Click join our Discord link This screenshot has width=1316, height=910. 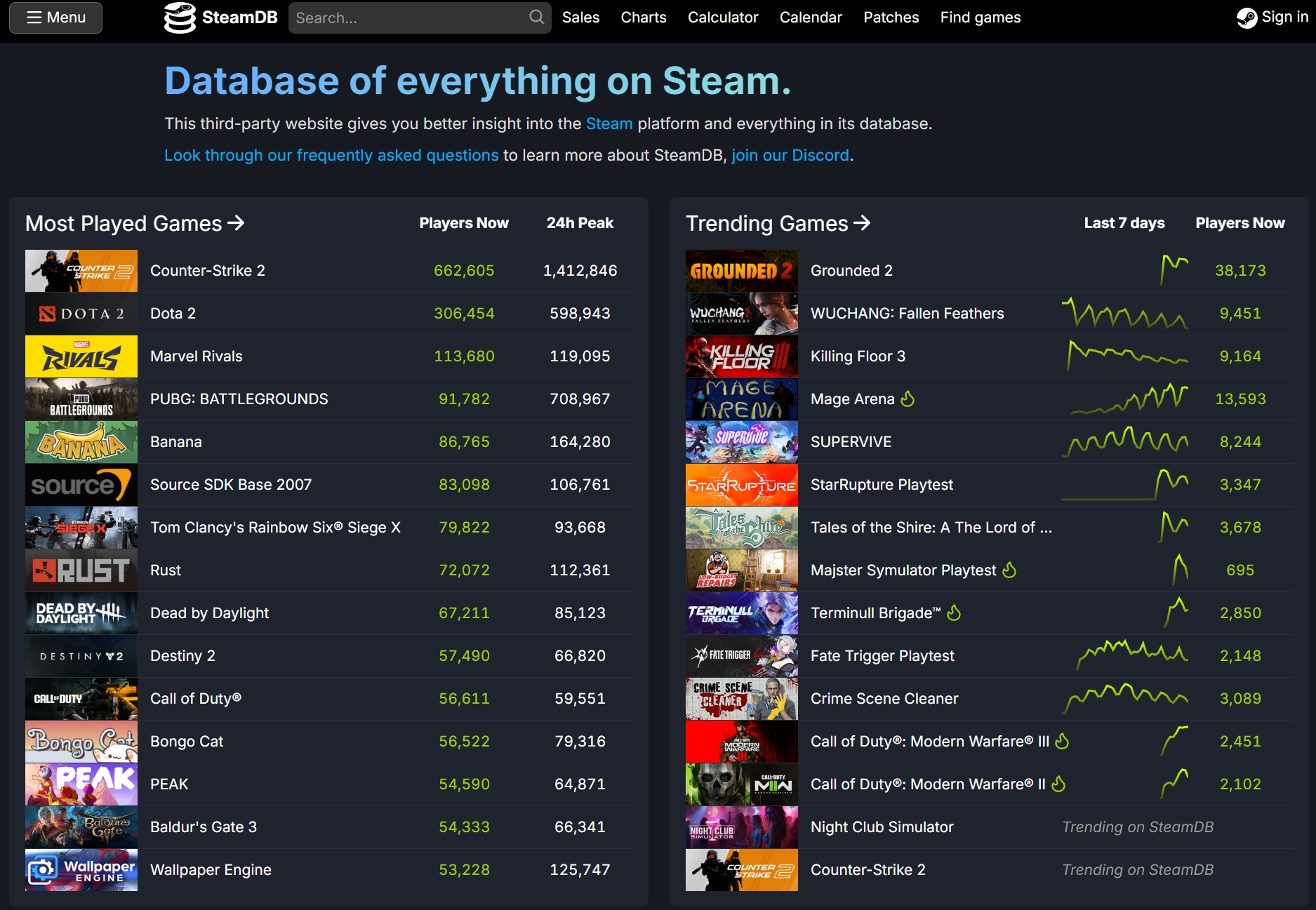(x=790, y=155)
